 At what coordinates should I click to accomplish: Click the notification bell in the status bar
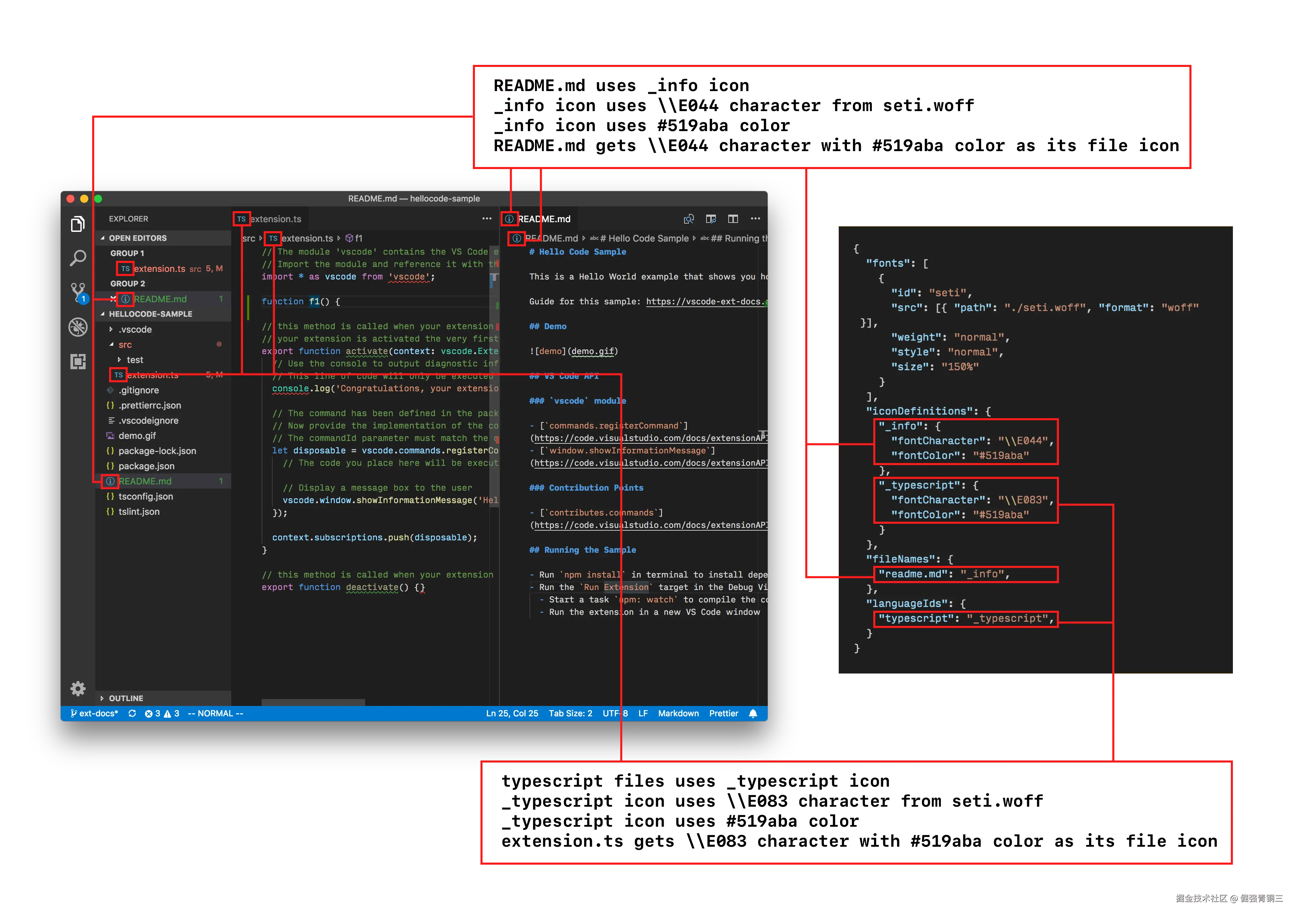tap(752, 713)
